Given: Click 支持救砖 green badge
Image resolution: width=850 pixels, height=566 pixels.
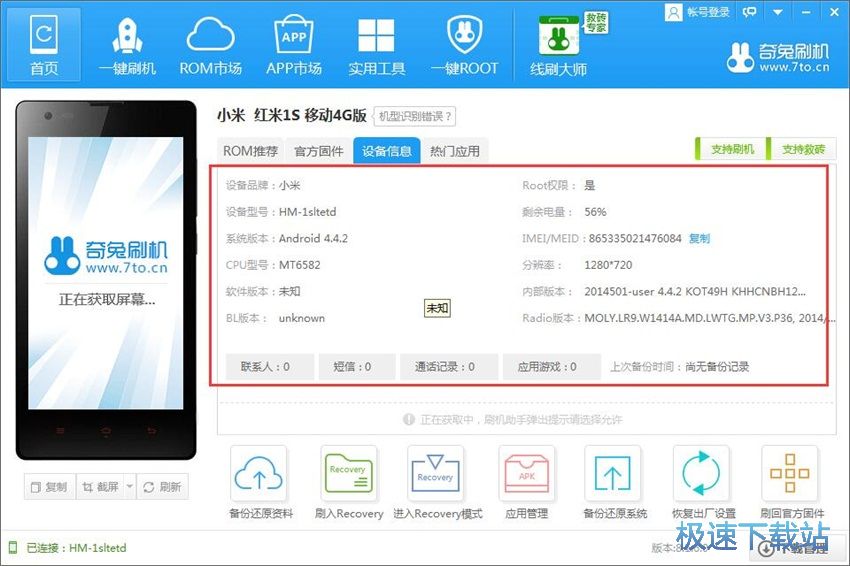Looking at the screenshot, I should (802, 149).
